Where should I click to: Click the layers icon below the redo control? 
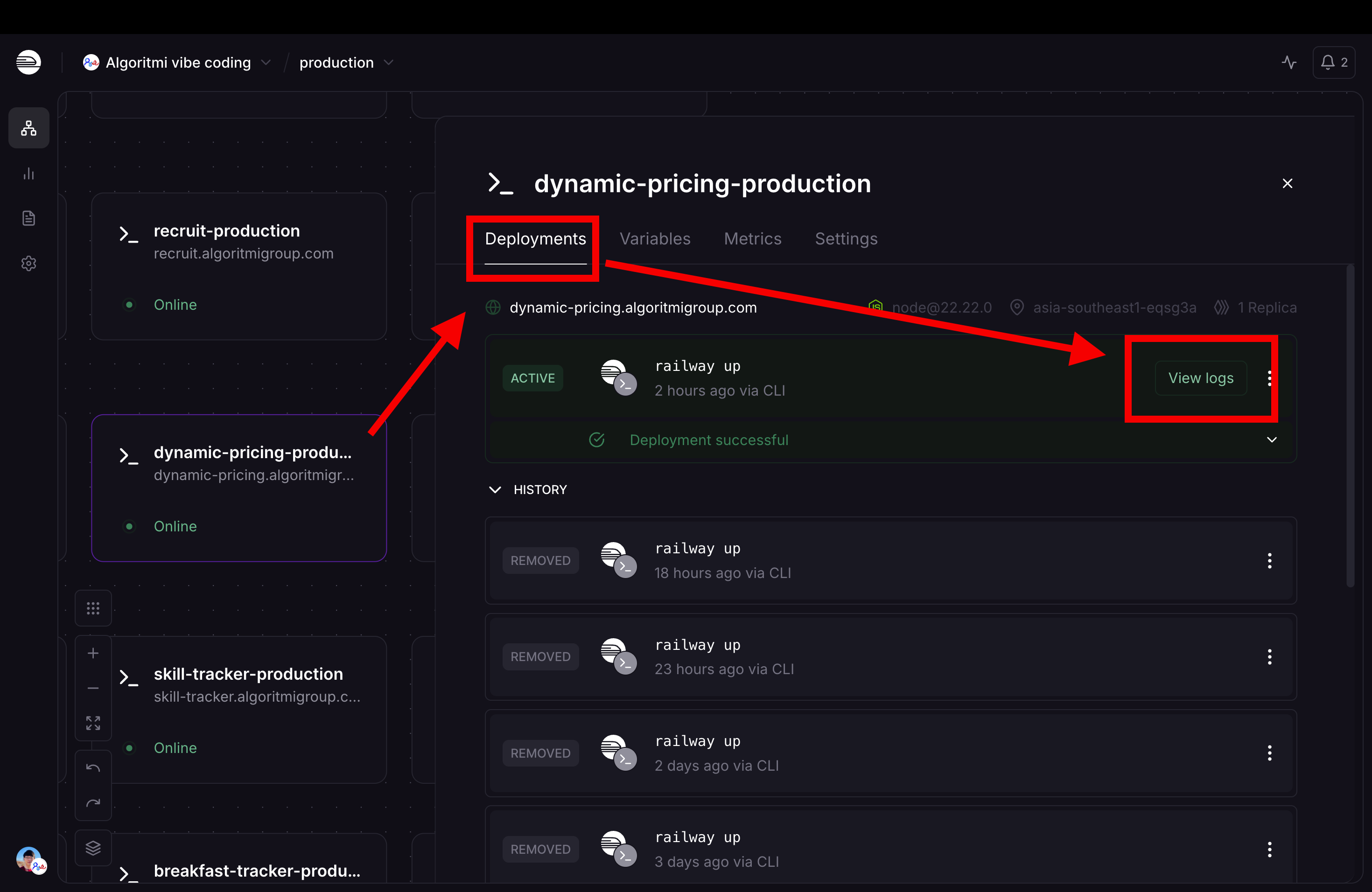(x=93, y=848)
